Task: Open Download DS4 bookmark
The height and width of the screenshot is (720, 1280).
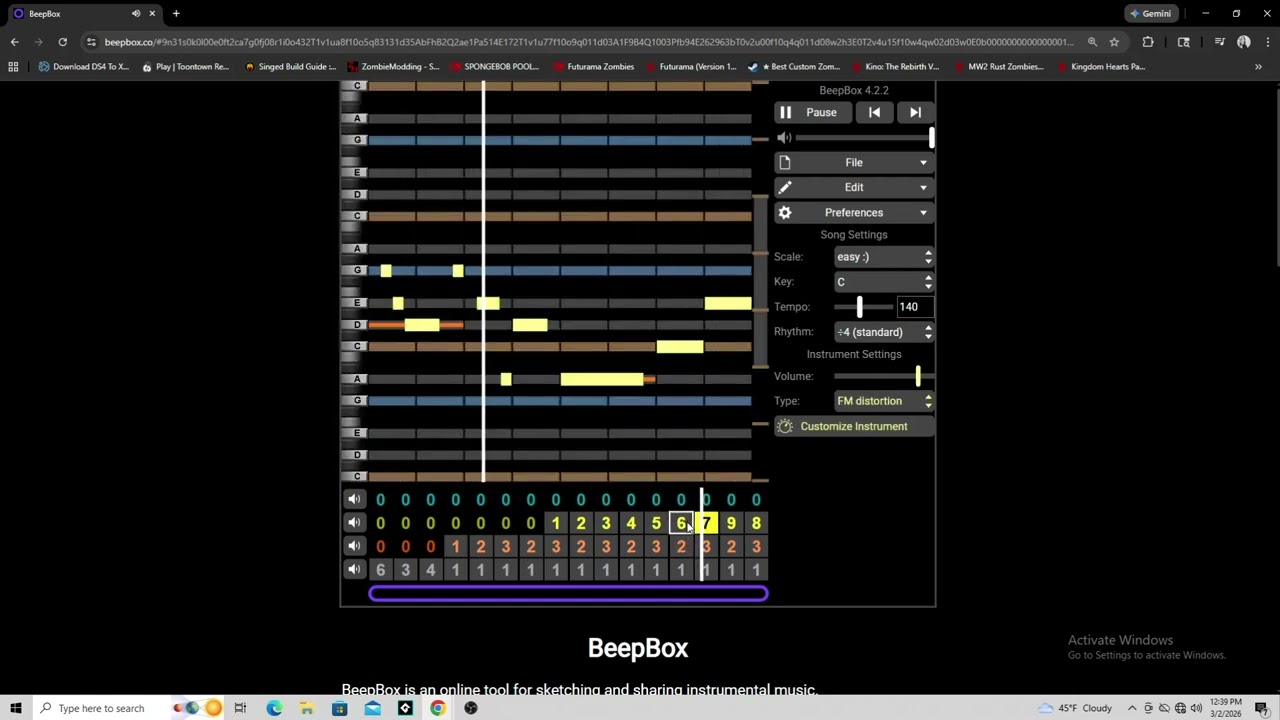Action: click(x=83, y=67)
